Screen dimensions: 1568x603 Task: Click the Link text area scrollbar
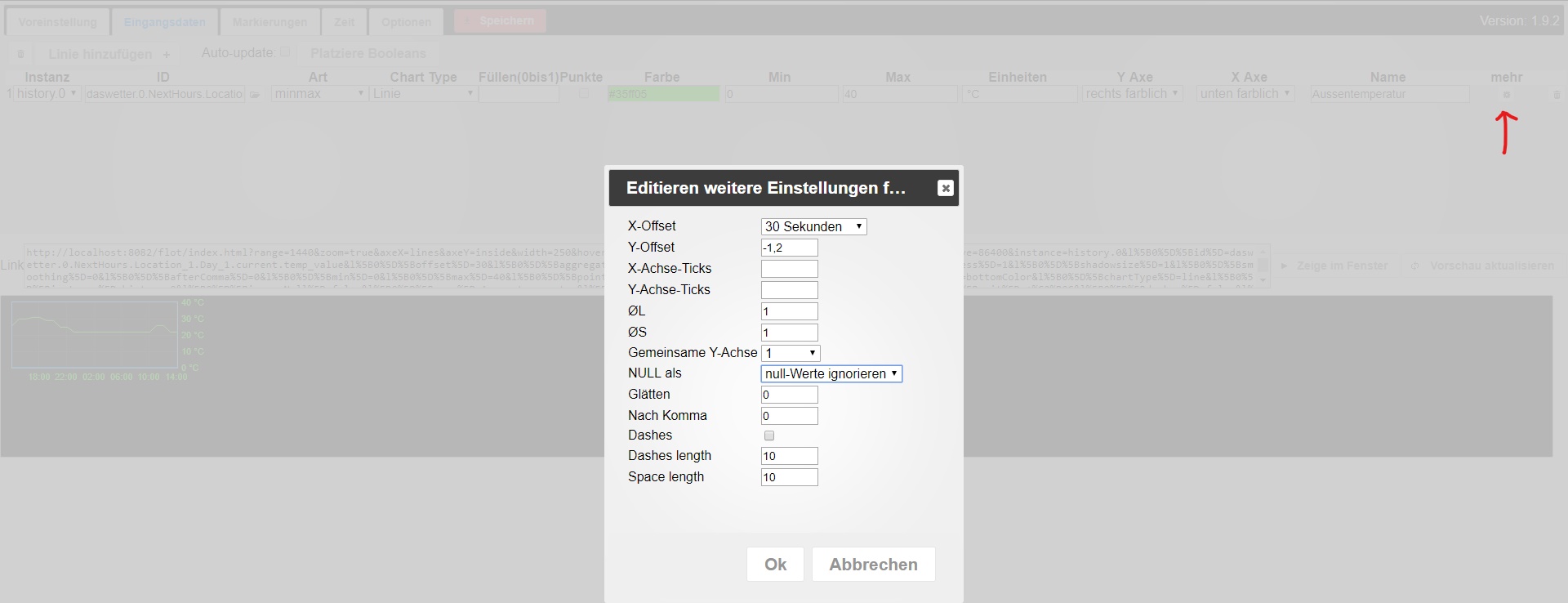[1264, 266]
